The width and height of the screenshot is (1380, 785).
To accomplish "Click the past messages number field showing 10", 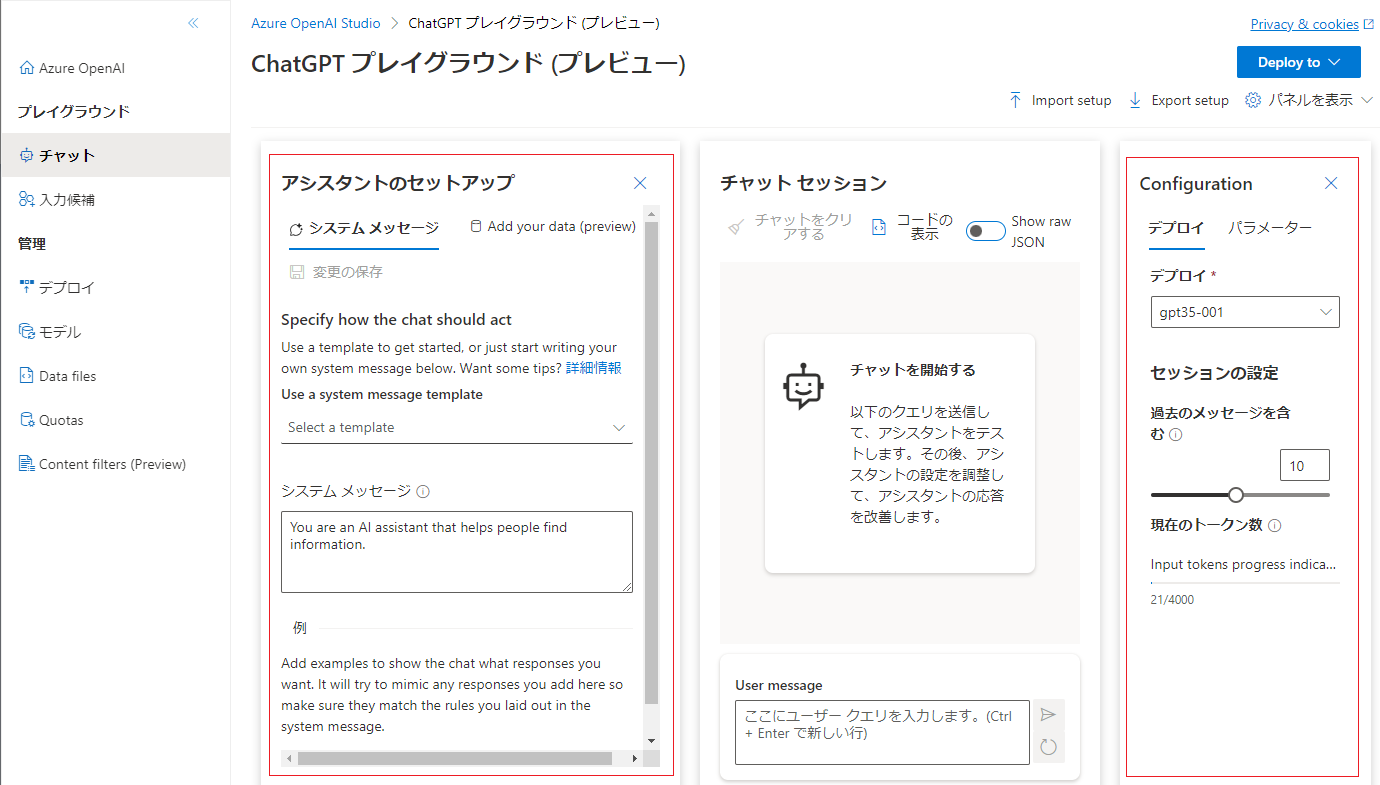I will tap(1305, 466).
